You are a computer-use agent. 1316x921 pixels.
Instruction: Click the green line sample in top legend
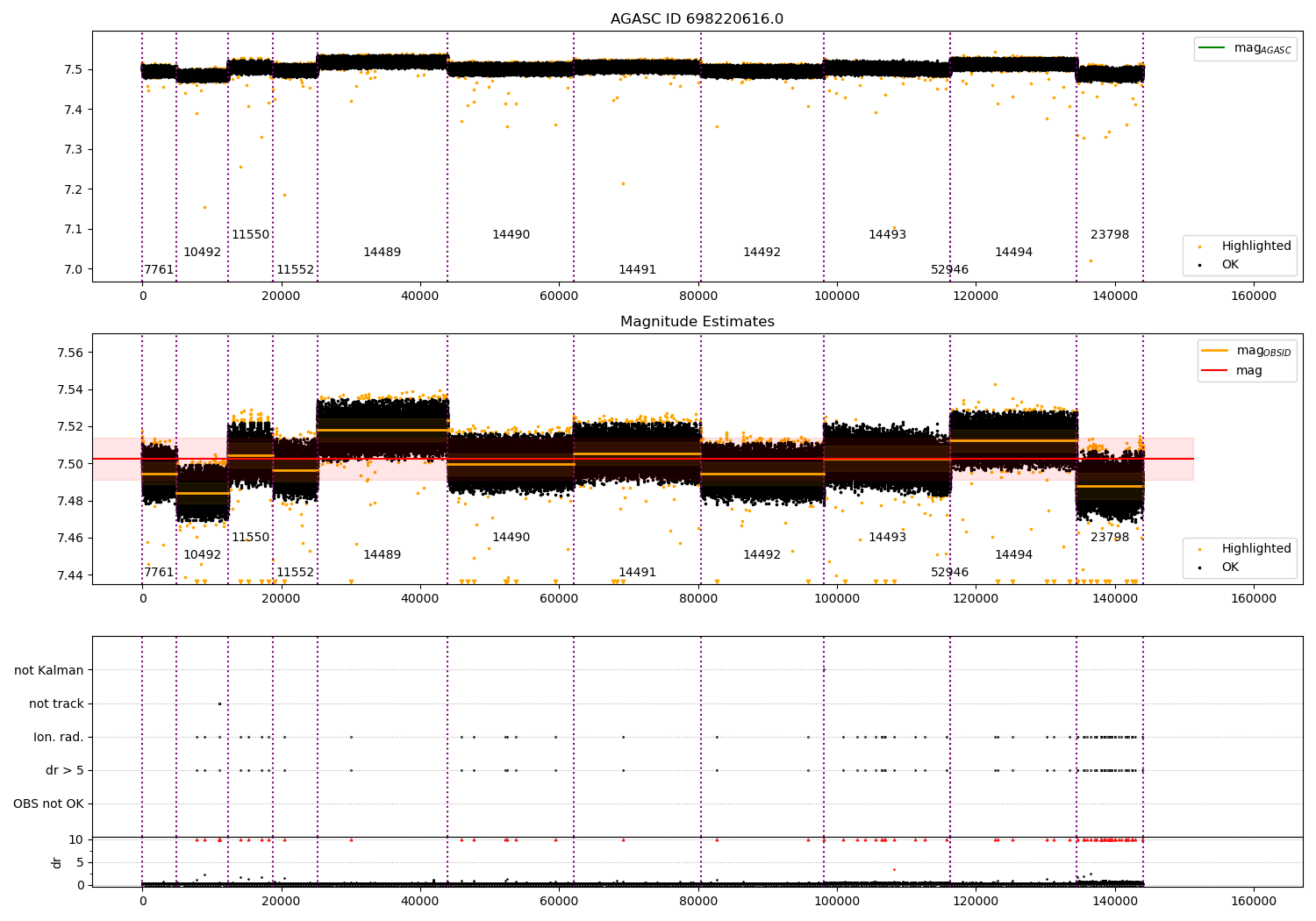click(1212, 47)
